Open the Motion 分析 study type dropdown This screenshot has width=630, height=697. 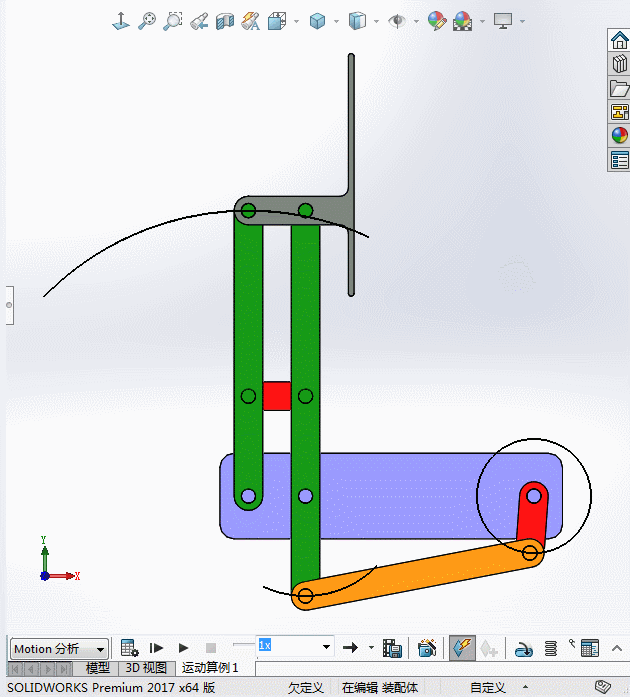click(x=60, y=649)
